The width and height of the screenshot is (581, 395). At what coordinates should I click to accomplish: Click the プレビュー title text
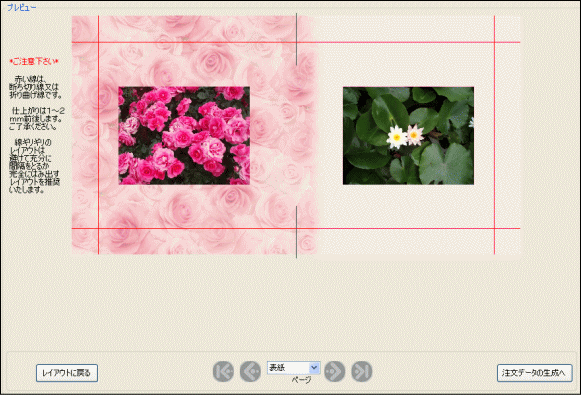tap(22, 7)
